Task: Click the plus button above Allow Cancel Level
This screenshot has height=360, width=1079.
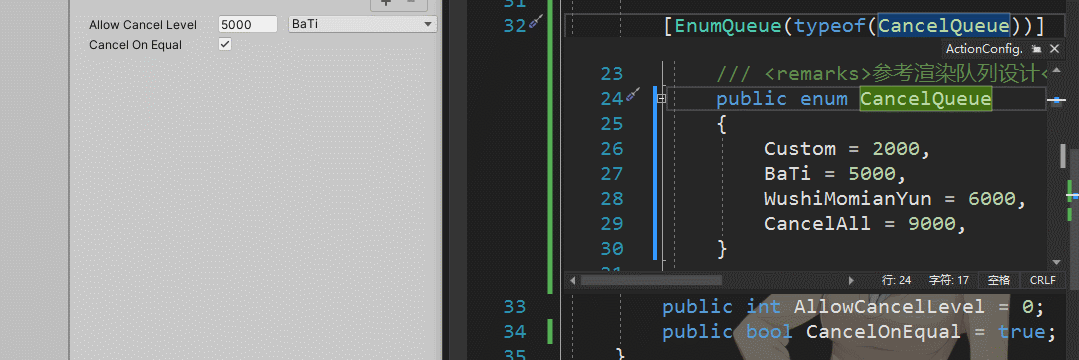Action: point(386,3)
